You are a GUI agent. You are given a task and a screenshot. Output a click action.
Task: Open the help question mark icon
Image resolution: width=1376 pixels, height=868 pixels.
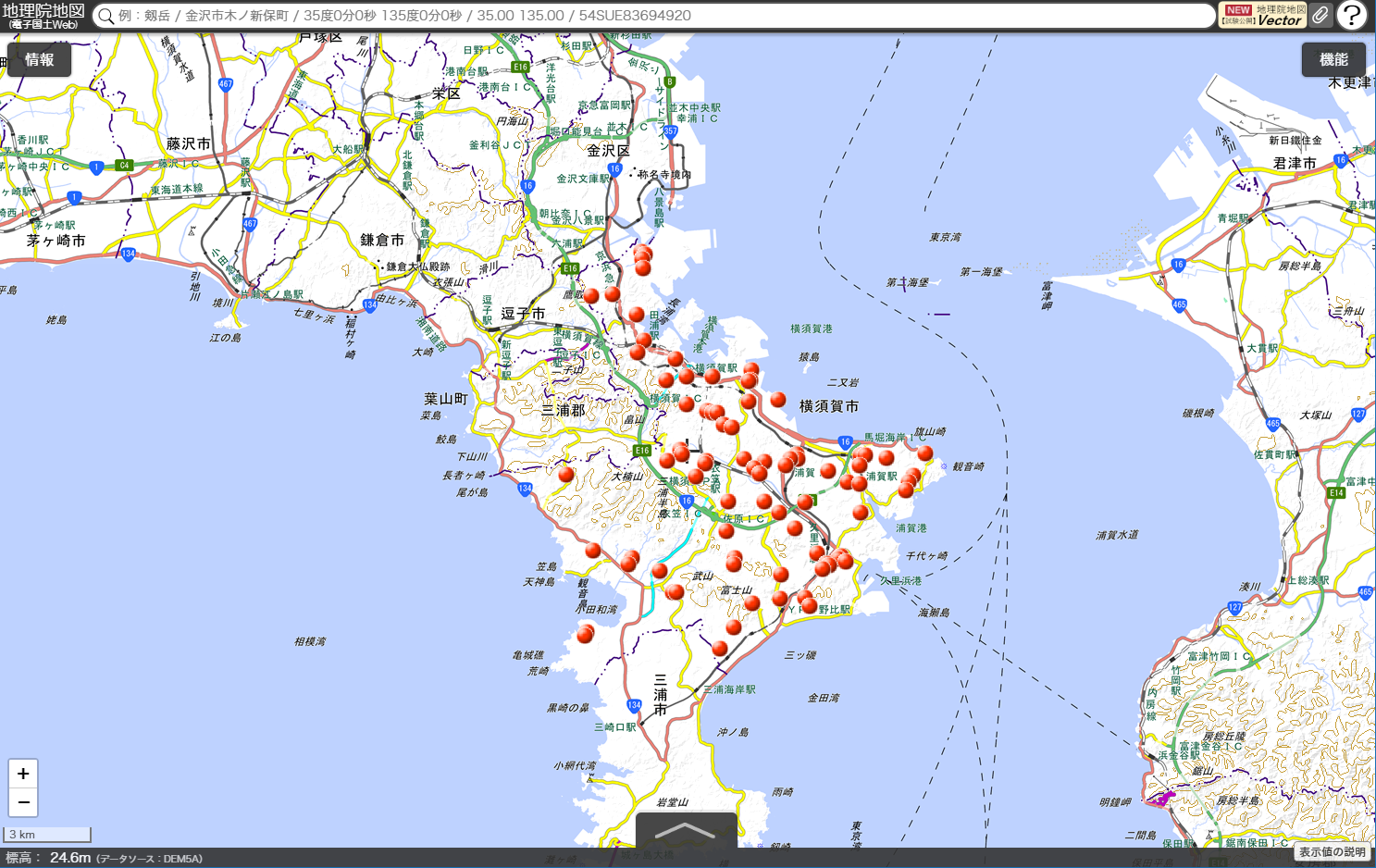pos(1352,16)
